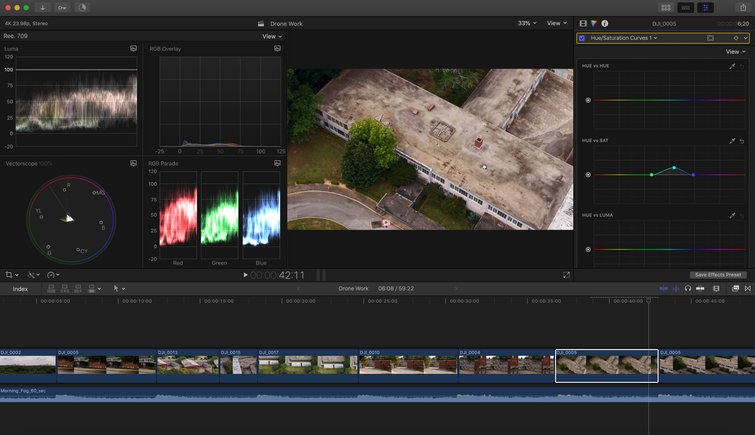
Task: Reset the HUE vs SAT curve
Action: pos(742,141)
